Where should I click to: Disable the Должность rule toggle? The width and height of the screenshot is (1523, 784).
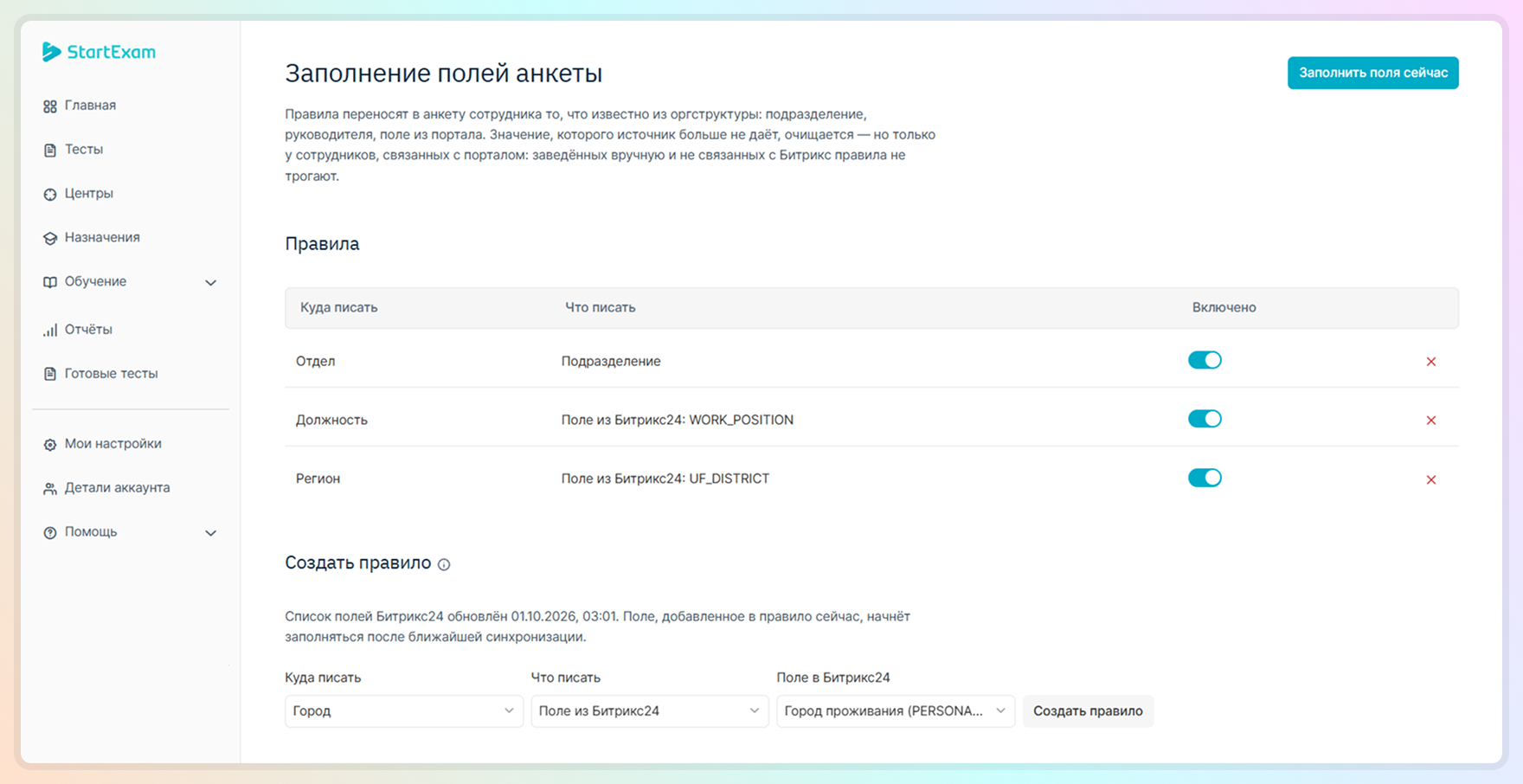(1205, 419)
